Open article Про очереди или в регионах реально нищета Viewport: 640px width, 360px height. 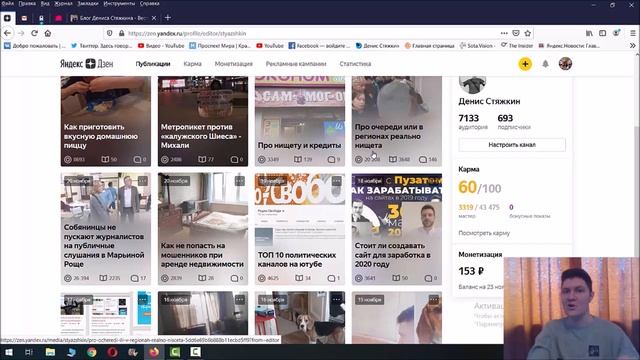(397, 121)
